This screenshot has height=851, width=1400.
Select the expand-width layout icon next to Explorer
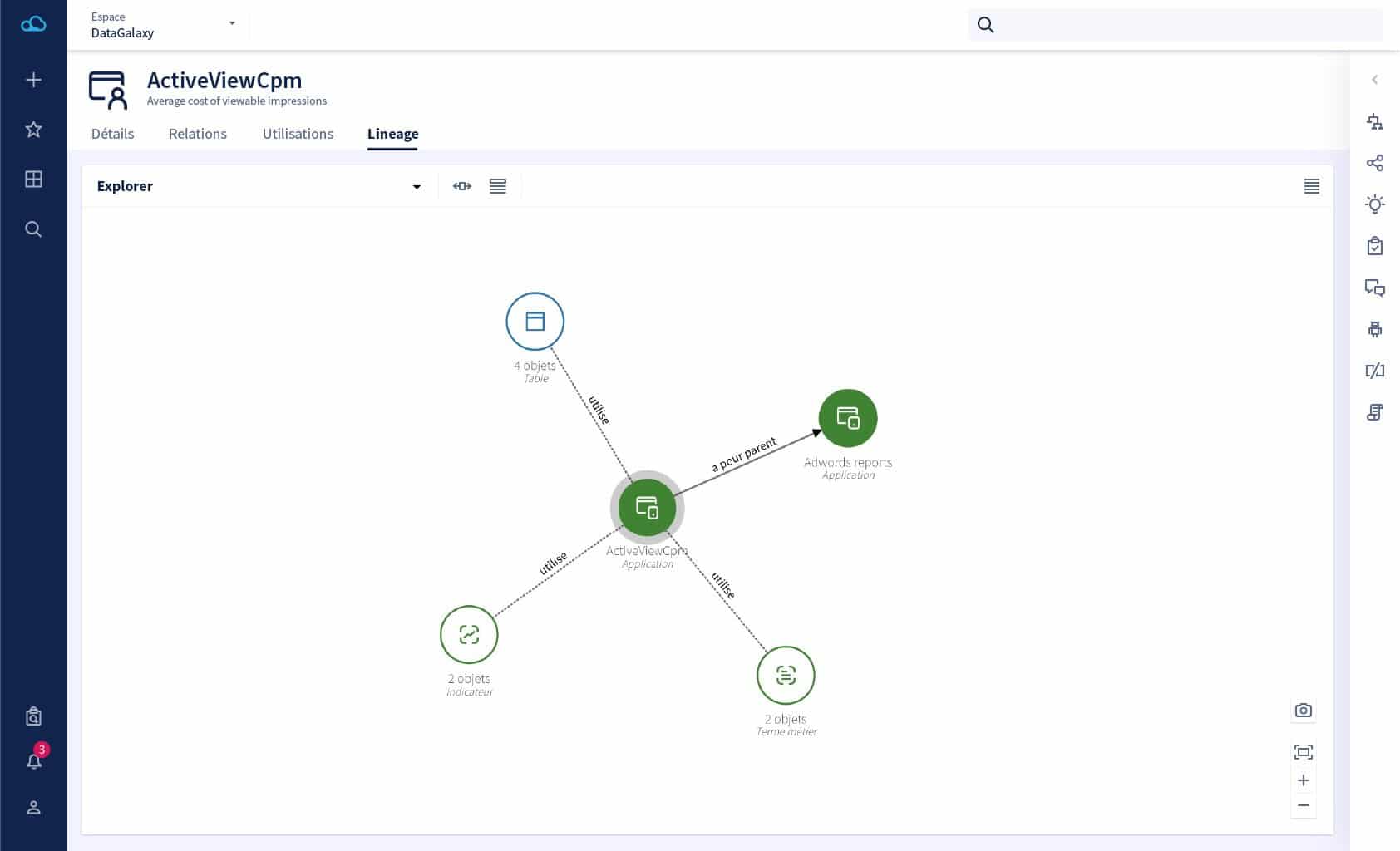[462, 186]
